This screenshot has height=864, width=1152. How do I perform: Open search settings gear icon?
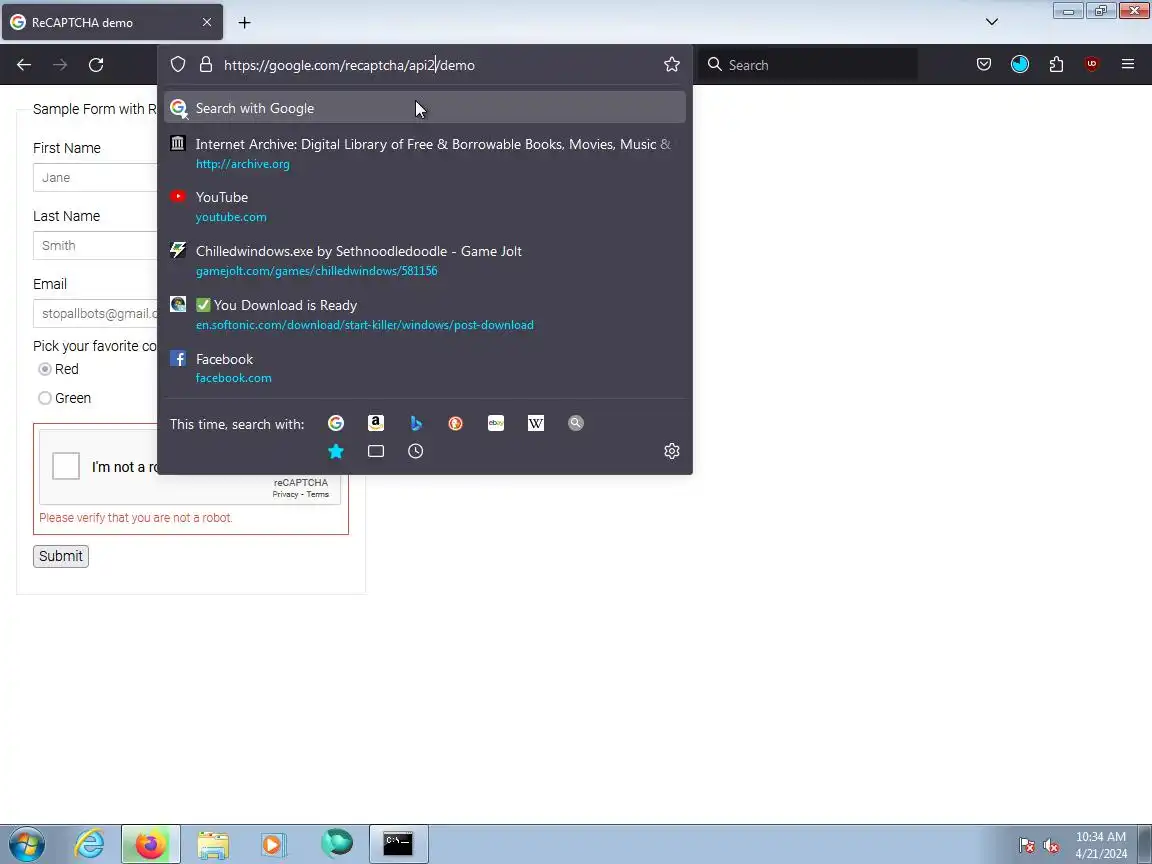[x=672, y=451]
